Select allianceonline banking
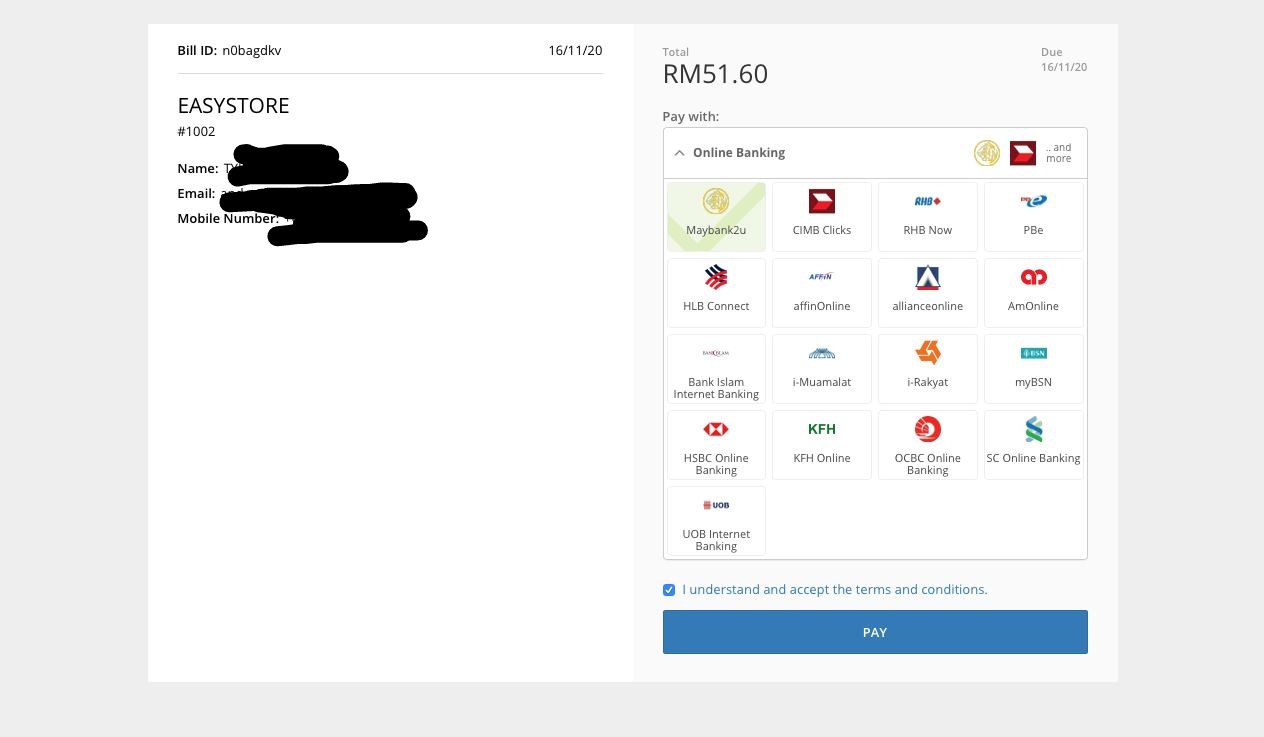 tap(927, 292)
